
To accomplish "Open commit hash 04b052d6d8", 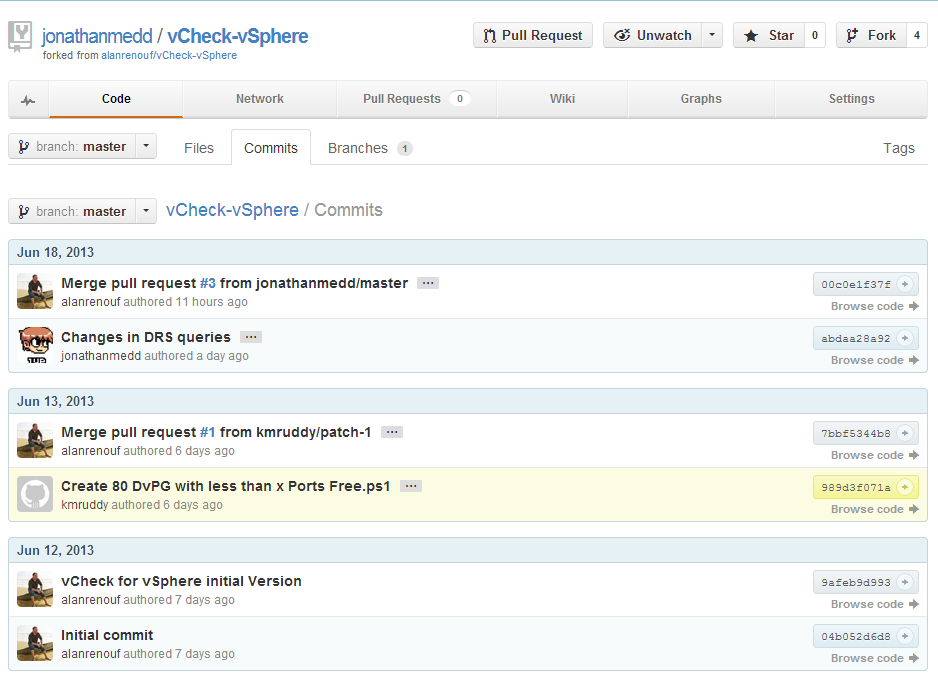I will click(855, 637).
